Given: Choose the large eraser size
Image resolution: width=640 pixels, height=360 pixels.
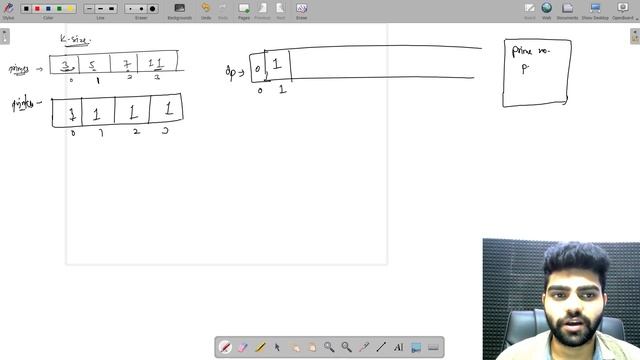Looking at the screenshot, I should pos(152,9).
